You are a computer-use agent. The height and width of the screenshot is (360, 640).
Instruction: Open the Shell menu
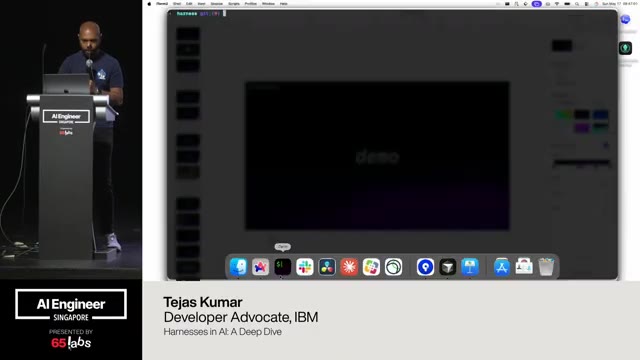[x=177, y=4]
